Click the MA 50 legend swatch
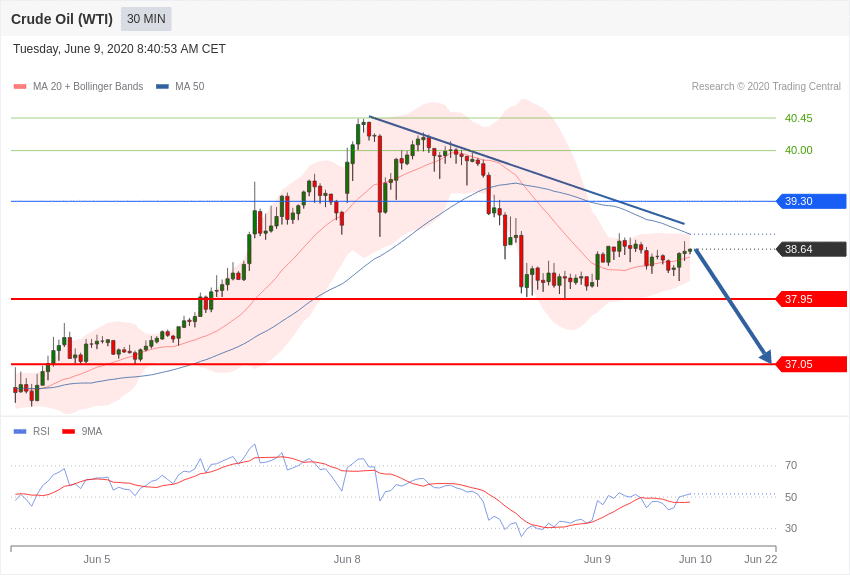This screenshot has height=576, width=850. tap(163, 87)
